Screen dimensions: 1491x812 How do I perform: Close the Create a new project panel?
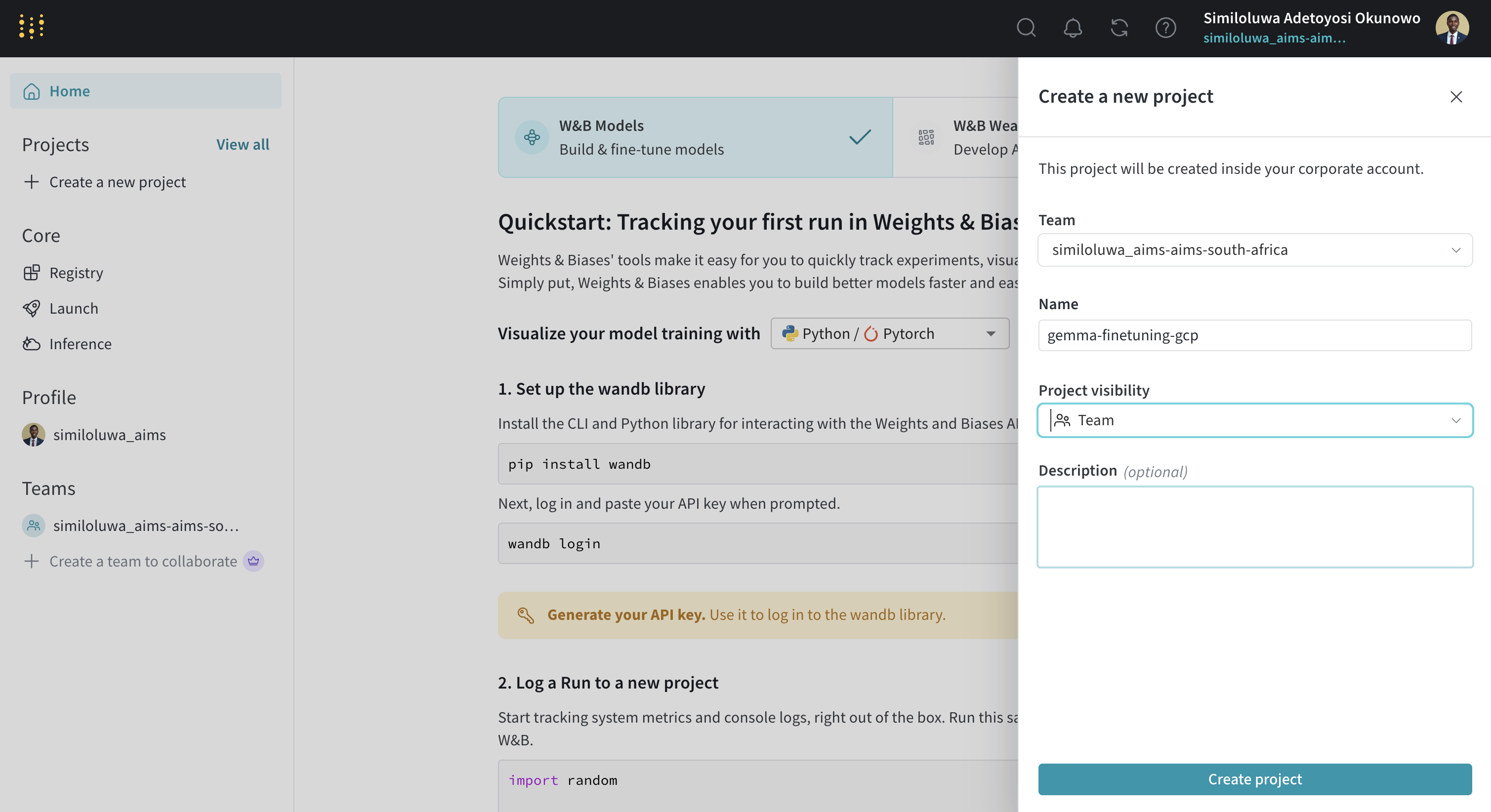pos(1456,97)
